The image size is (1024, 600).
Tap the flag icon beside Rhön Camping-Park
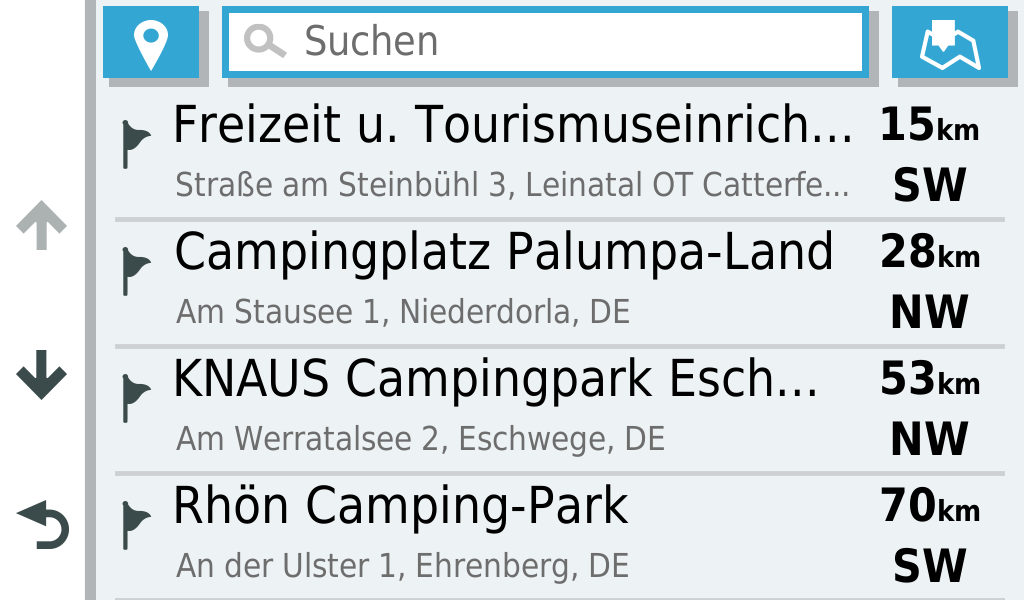tap(134, 525)
